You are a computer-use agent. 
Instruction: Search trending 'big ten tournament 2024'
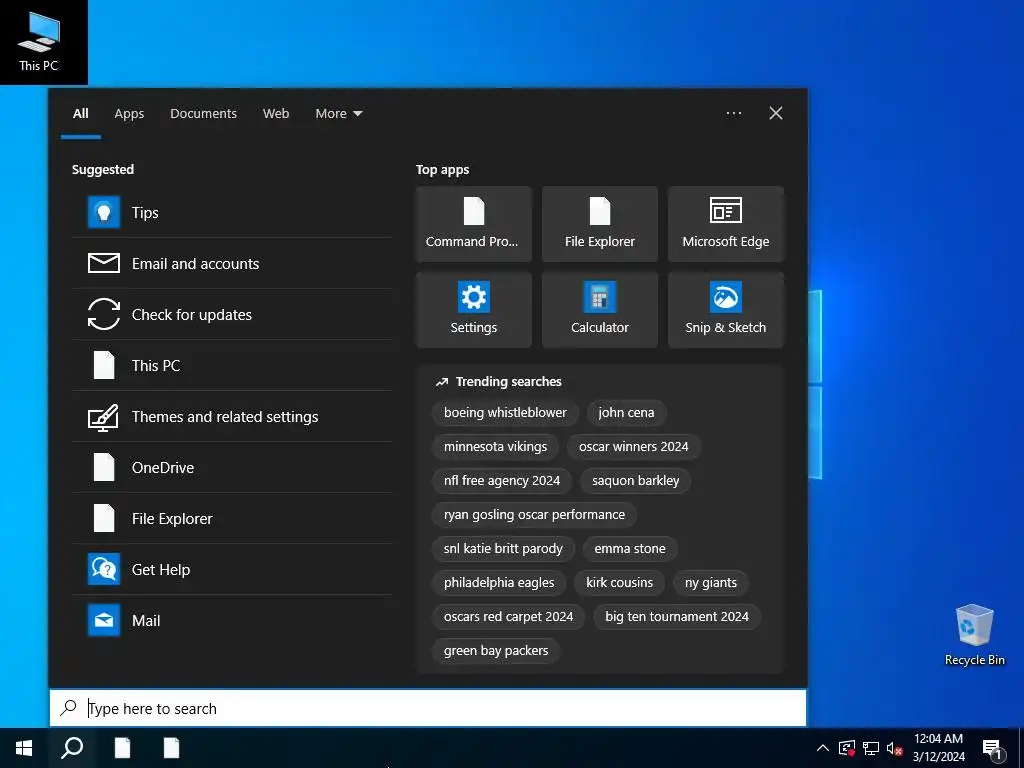tap(677, 616)
